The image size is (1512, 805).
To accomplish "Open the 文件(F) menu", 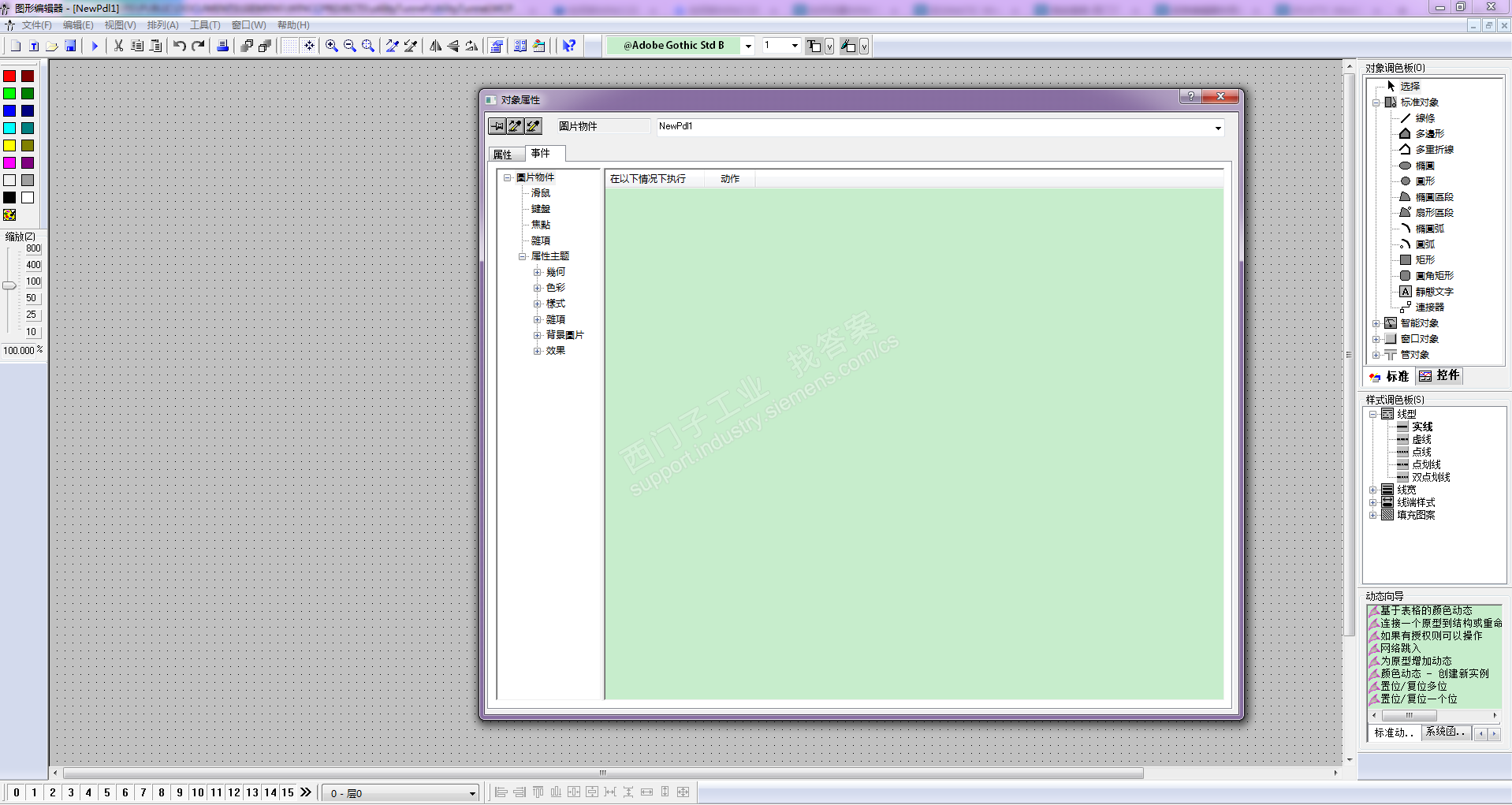I will coord(36,25).
